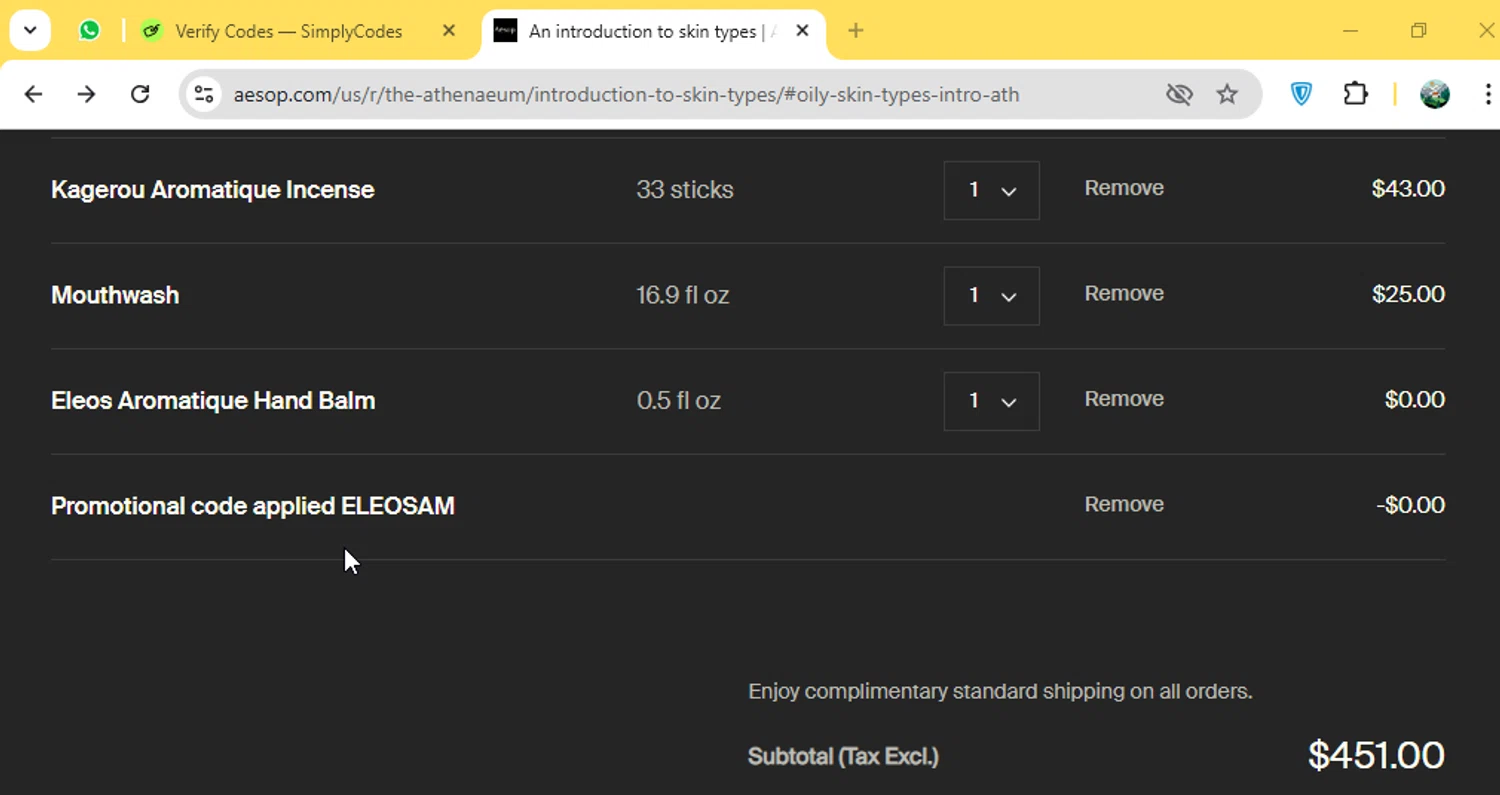Click the browser back arrow
1500x795 pixels.
(33, 94)
